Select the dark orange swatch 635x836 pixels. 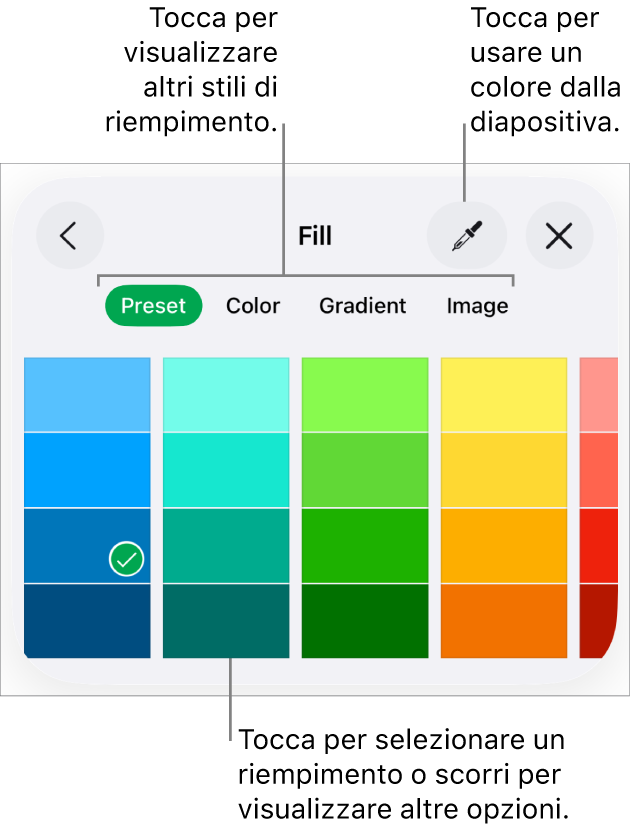(504, 621)
